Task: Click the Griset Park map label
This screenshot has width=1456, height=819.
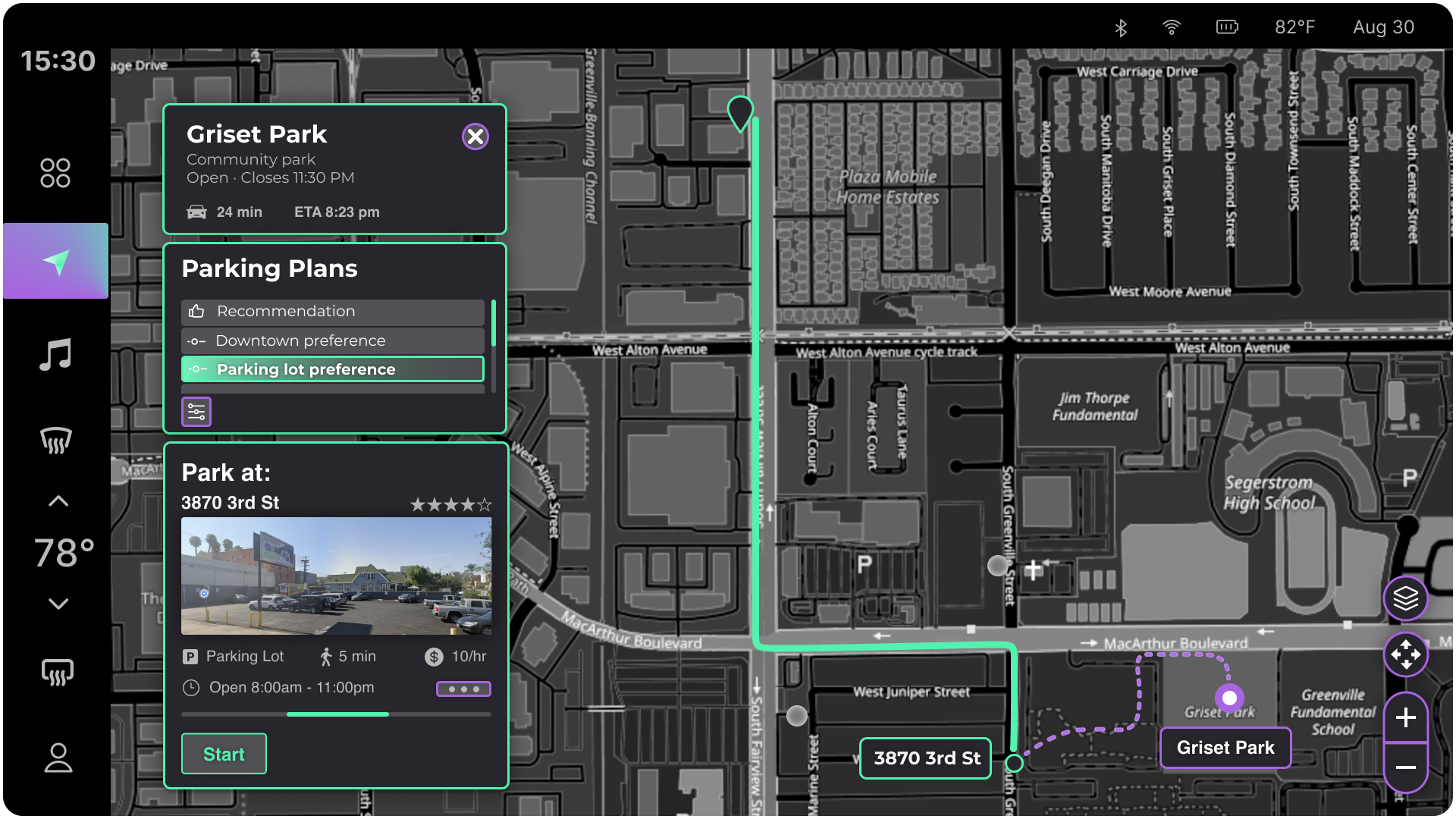Action: click(1225, 748)
